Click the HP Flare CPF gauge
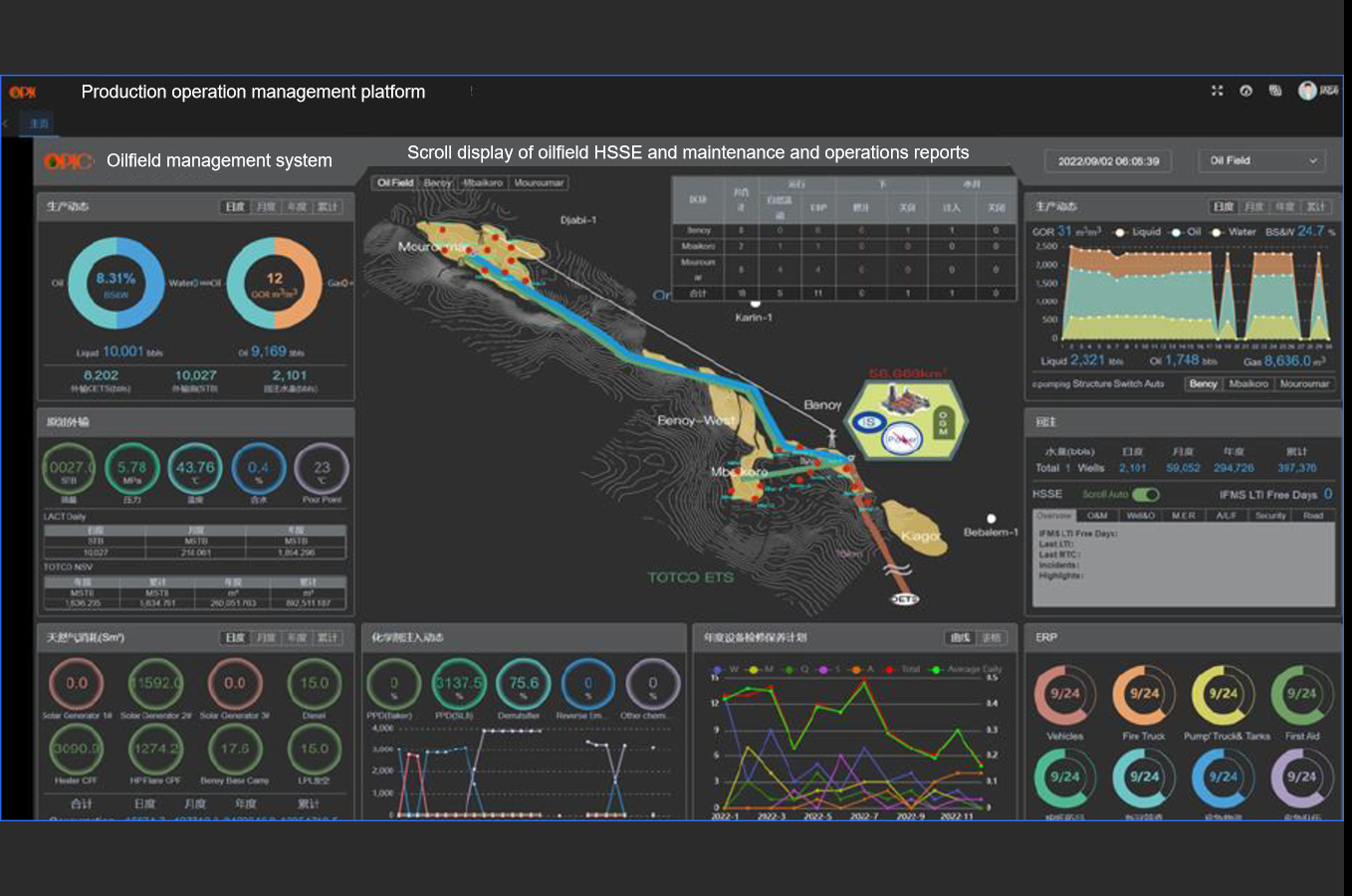This screenshot has width=1352, height=896. click(155, 749)
